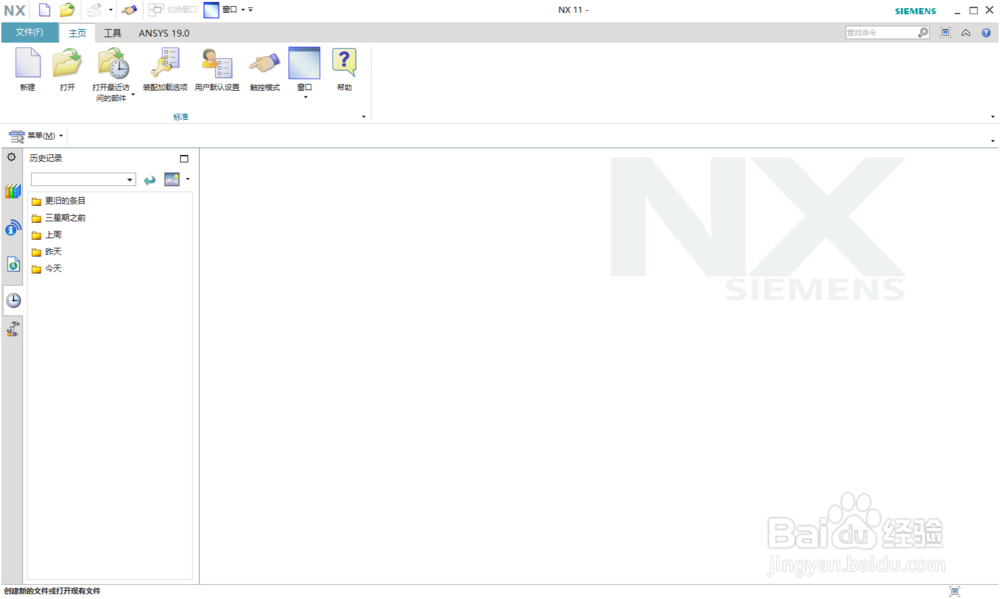Image resolution: width=1000 pixels, height=599 pixels.
Task: Open the web browser tab in sidebar
Action: click(x=13, y=264)
